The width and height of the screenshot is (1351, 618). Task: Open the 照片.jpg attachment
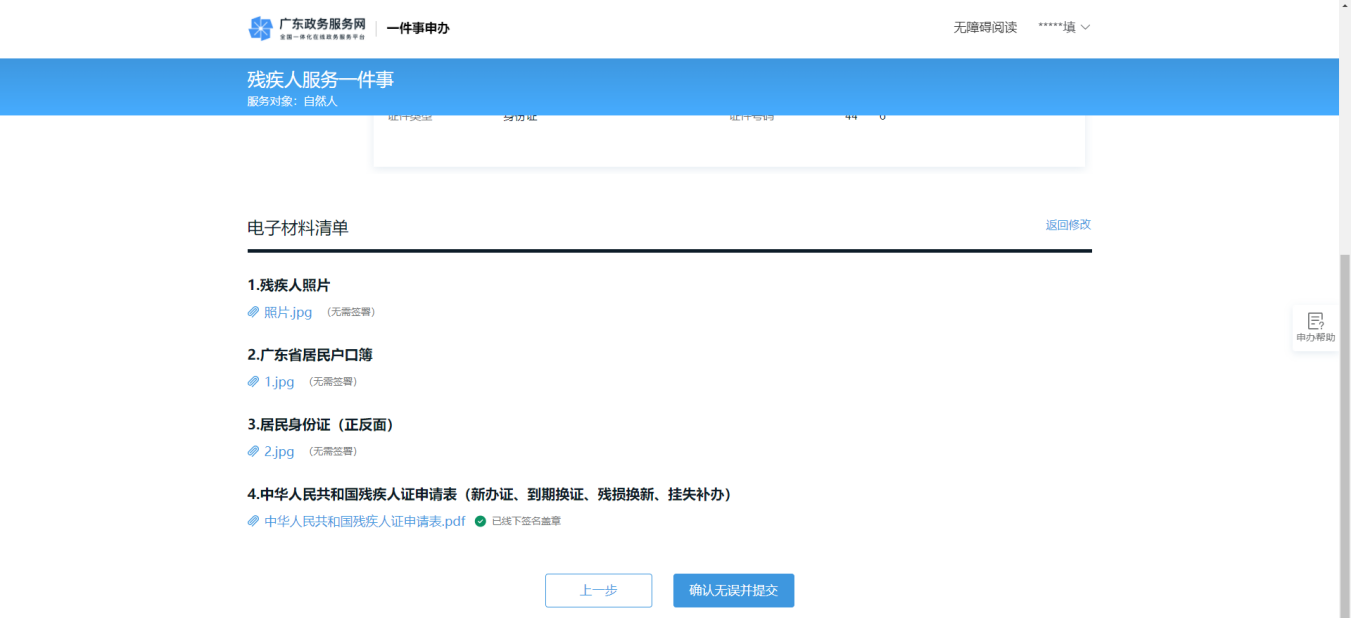click(x=288, y=312)
